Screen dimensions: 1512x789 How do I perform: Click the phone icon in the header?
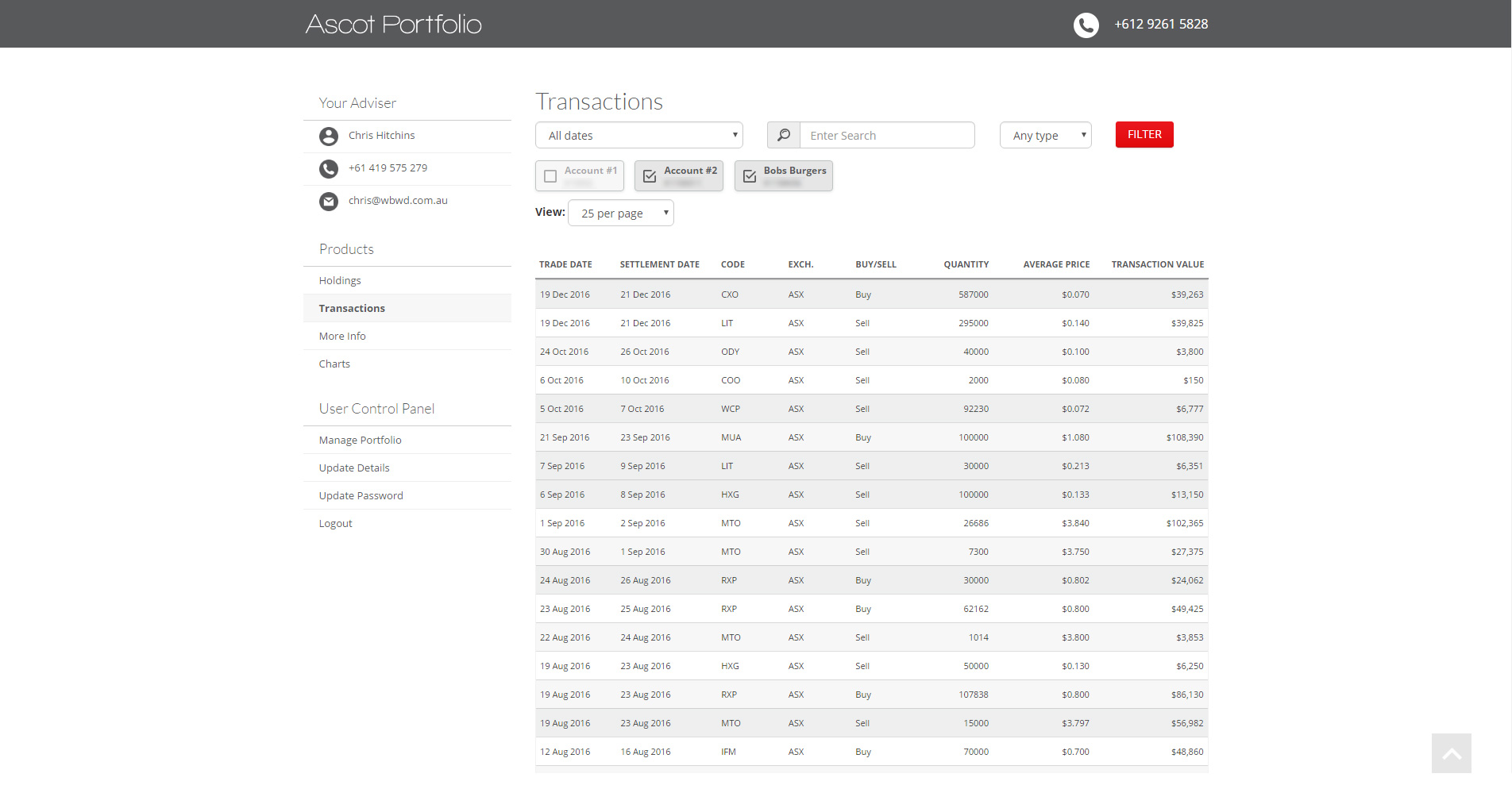coord(1086,25)
